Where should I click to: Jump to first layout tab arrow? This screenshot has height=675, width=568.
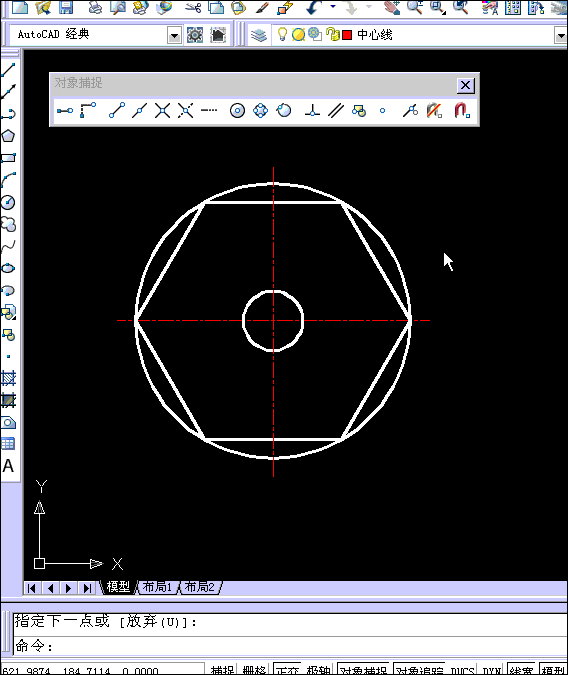(32, 588)
